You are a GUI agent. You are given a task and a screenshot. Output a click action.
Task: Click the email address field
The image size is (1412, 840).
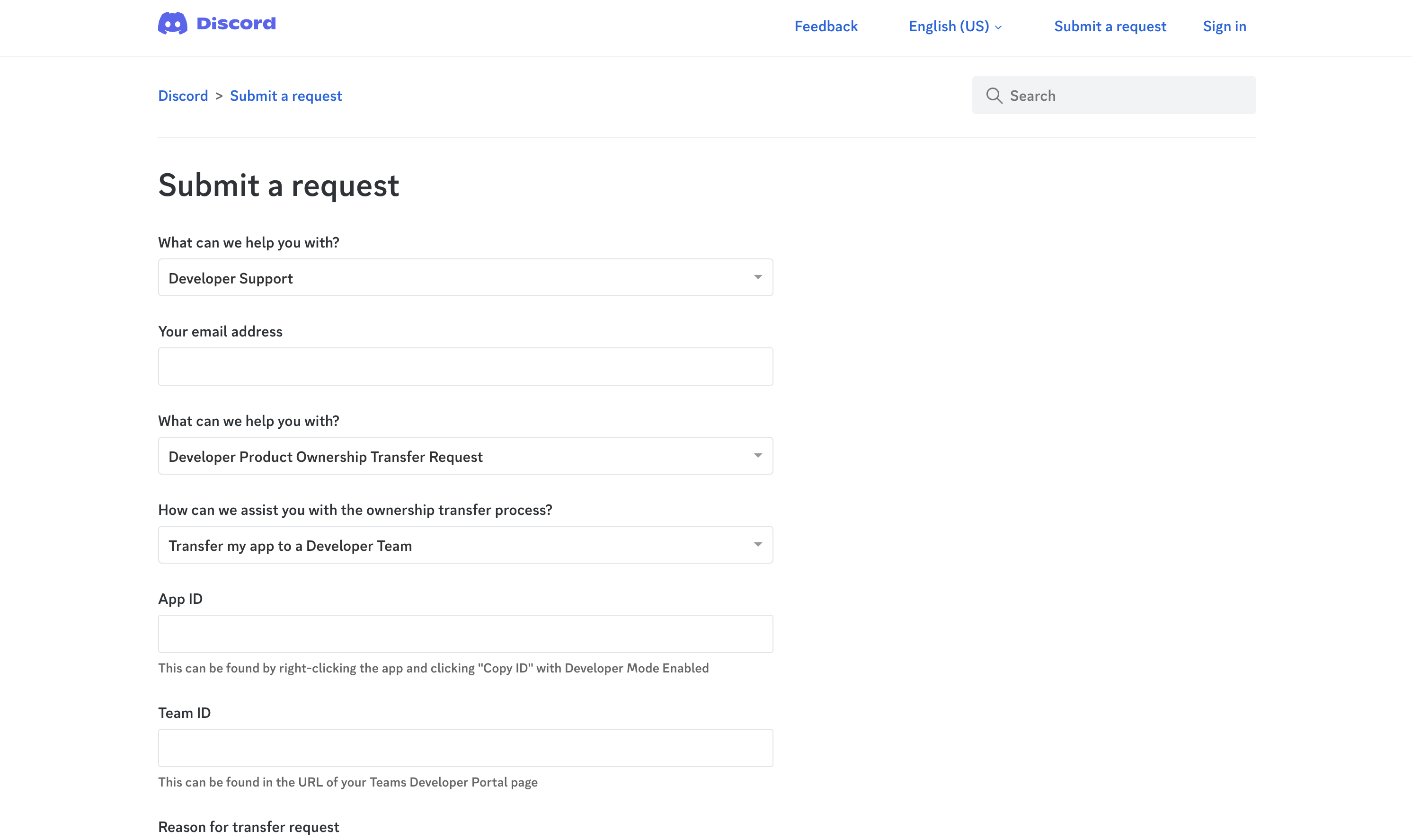[x=465, y=366]
